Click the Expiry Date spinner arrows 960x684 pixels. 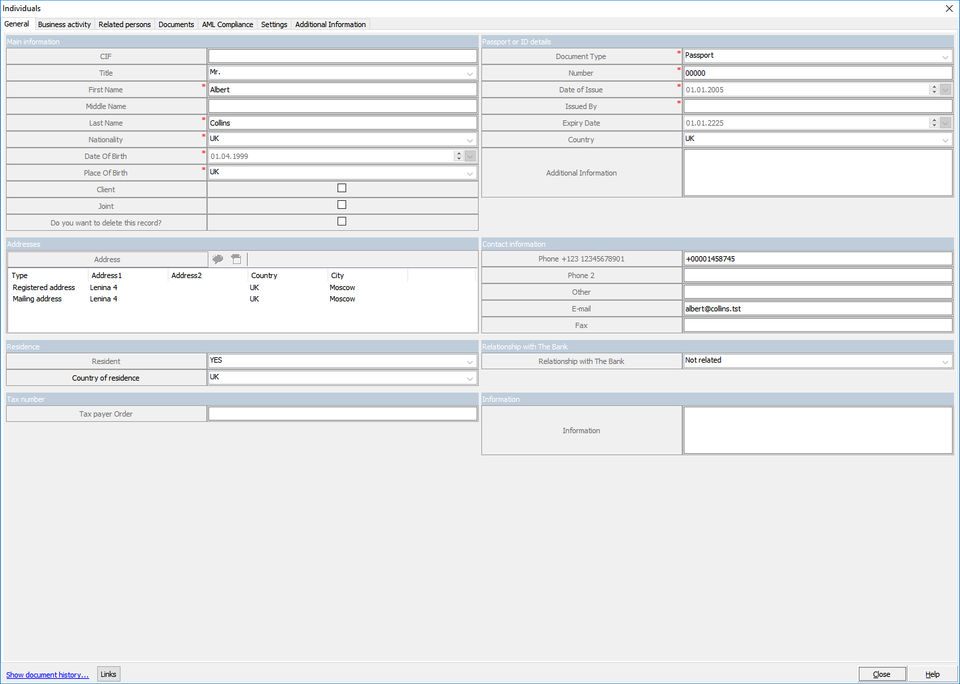934,123
